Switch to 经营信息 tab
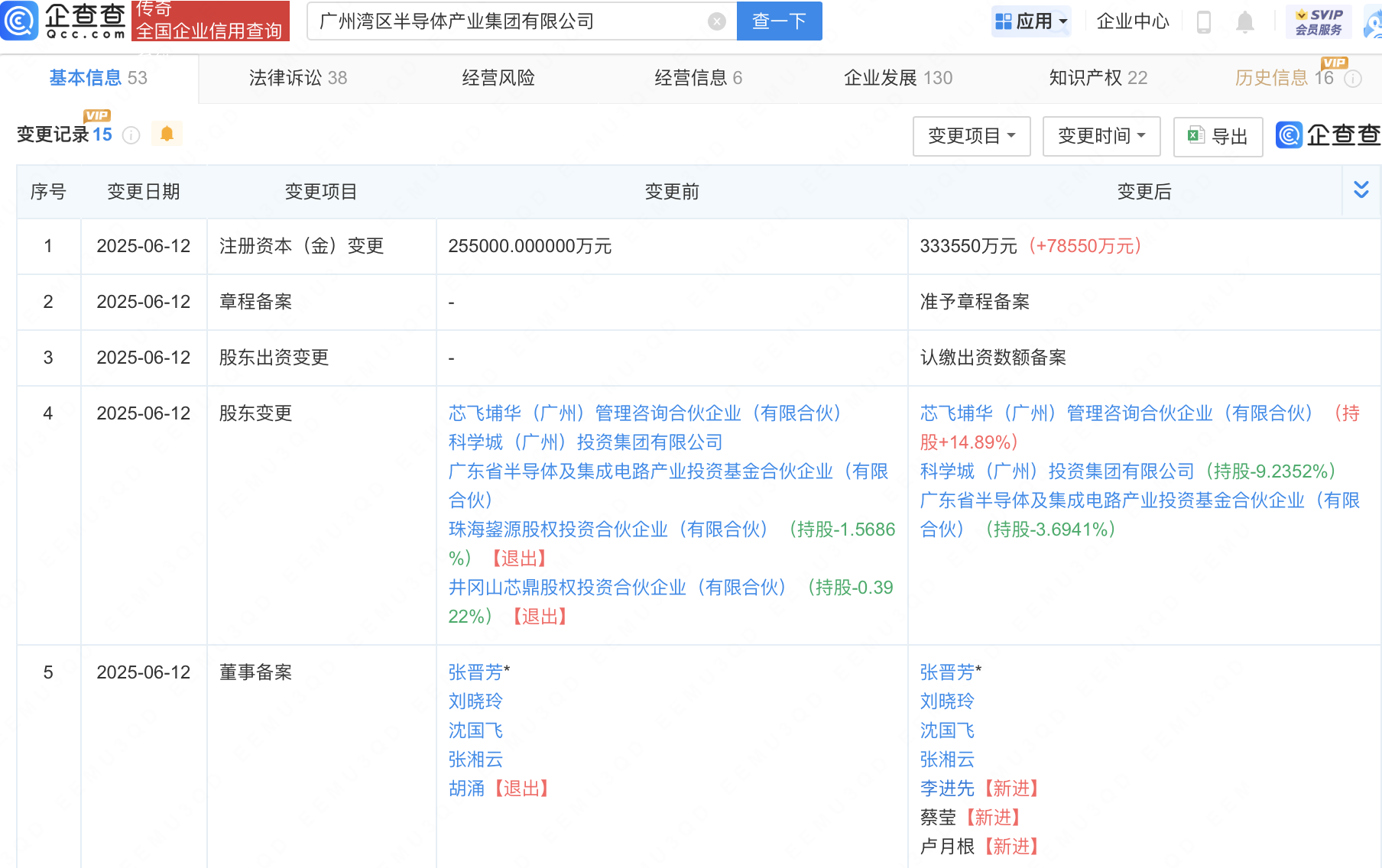 [x=698, y=78]
